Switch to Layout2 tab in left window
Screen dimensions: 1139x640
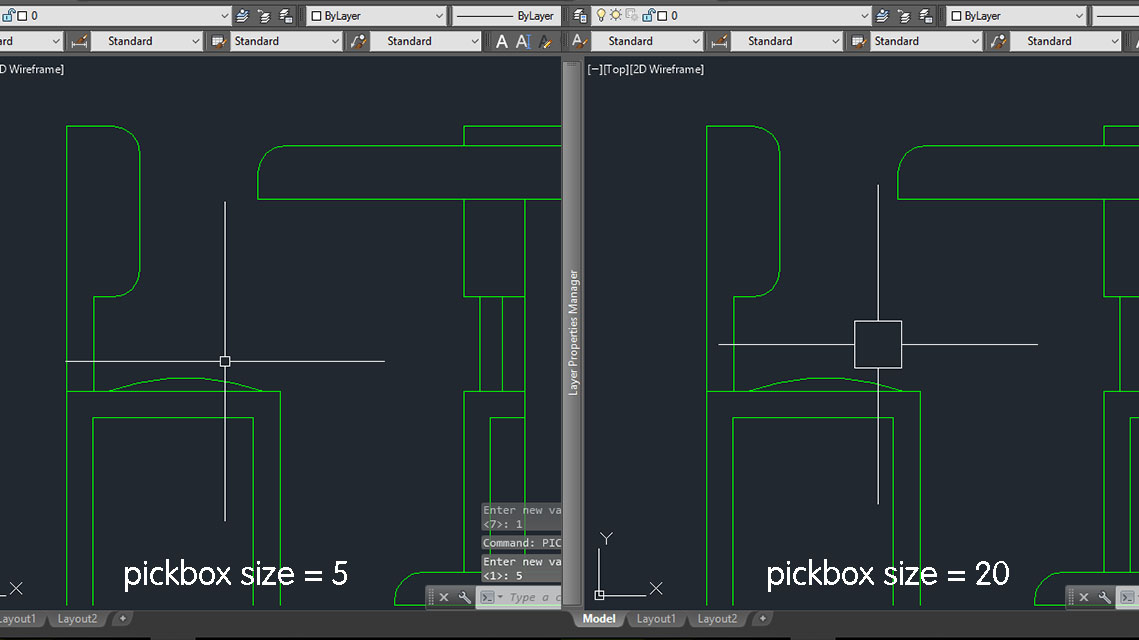[77, 619]
